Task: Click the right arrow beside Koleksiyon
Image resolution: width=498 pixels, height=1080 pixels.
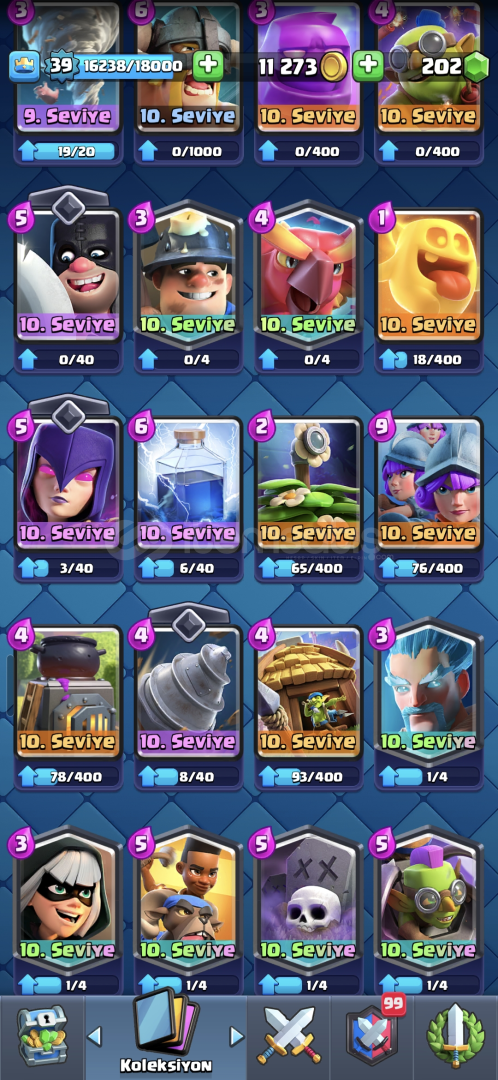Action: 236,1036
